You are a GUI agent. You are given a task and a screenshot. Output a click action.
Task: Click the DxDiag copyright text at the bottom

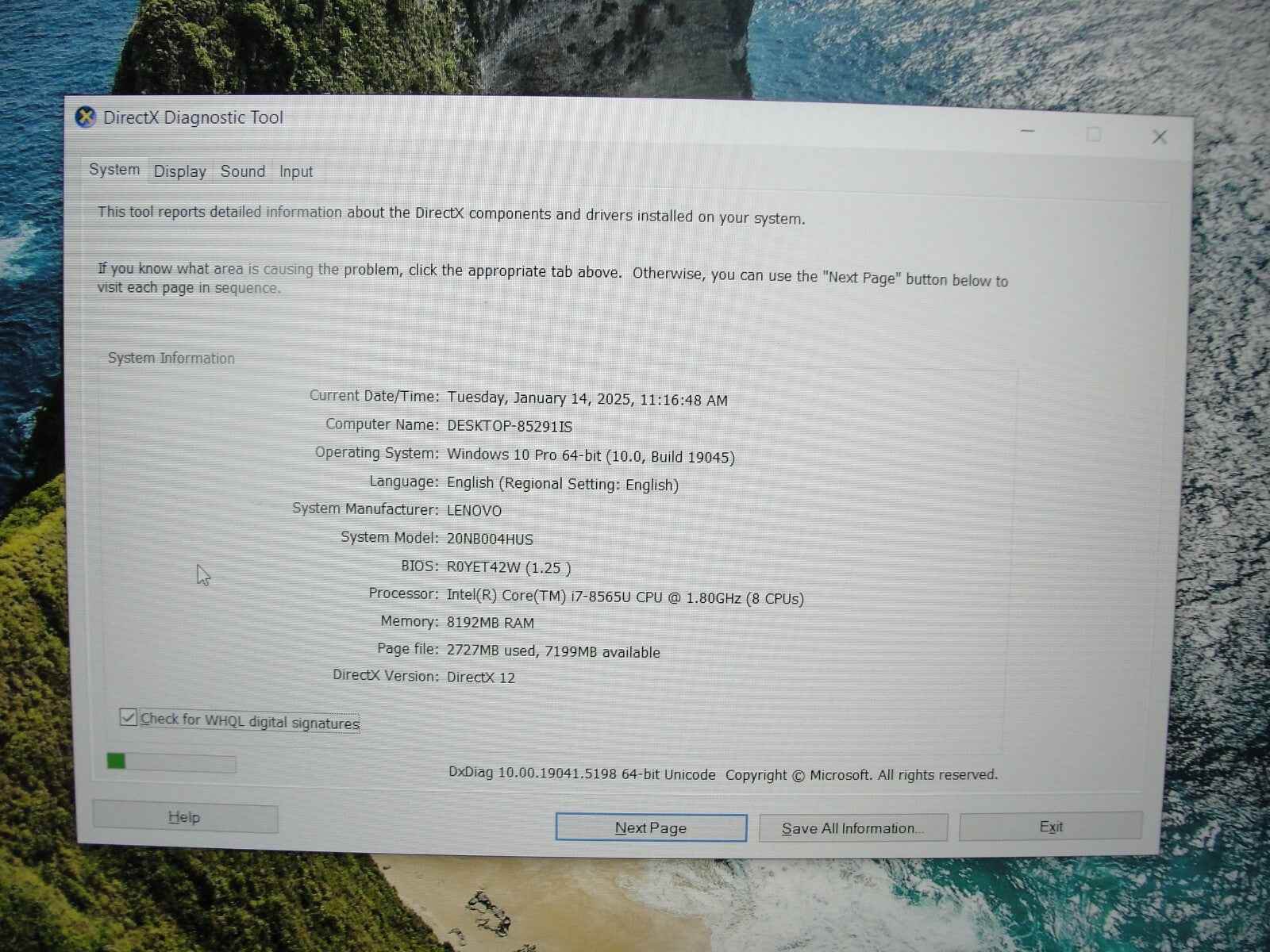pyautogui.click(x=721, y=774)
